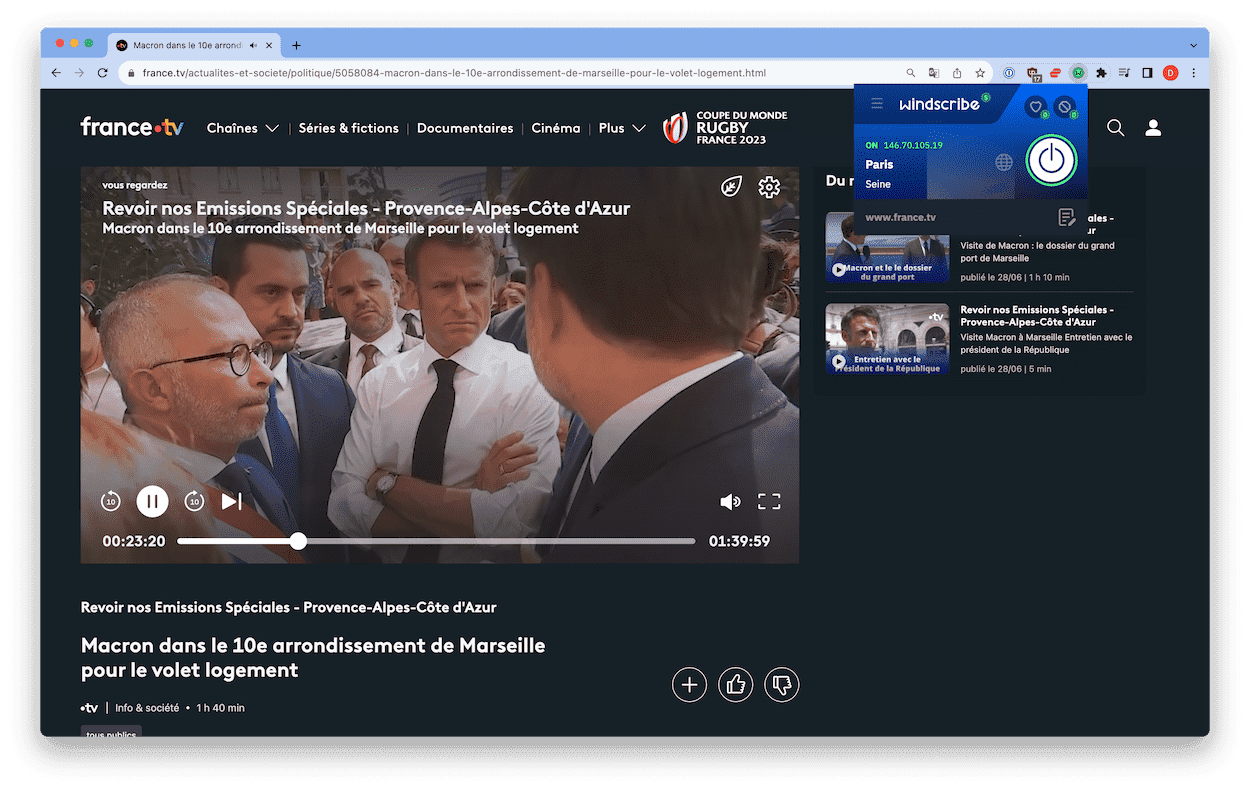The image size is (1250, 790).
Task: Click the Windscribe extension toolbar icon
Action: pos(1078,73)
